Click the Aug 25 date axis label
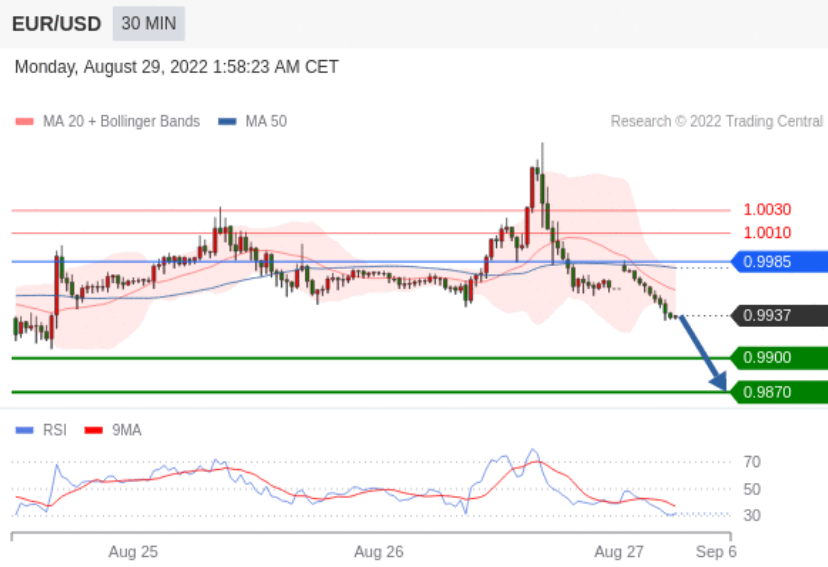The width and height of the screenshot is (828, 567). (133, 552)
